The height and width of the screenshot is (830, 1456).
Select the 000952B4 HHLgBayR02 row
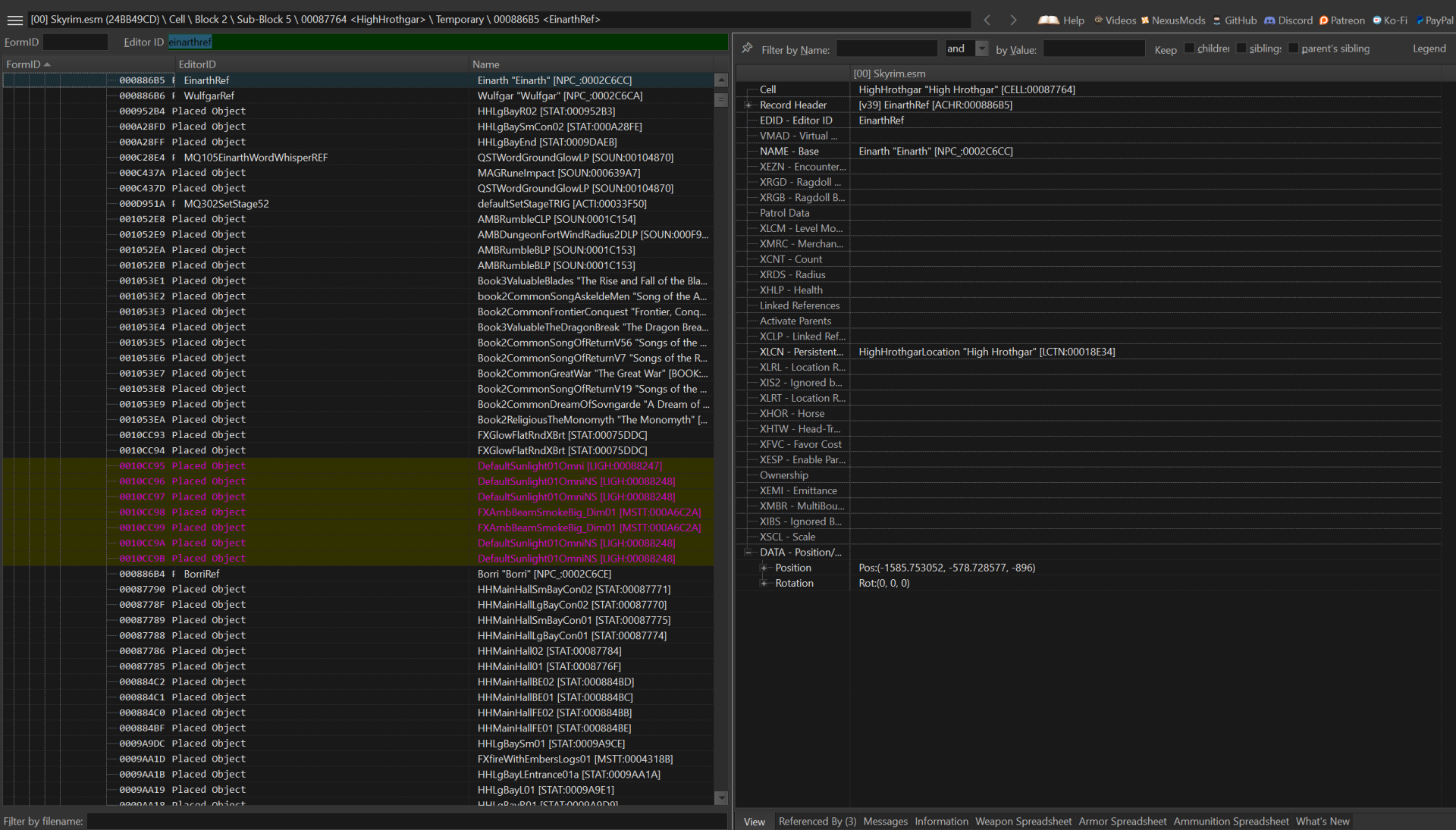coord(358,111)
